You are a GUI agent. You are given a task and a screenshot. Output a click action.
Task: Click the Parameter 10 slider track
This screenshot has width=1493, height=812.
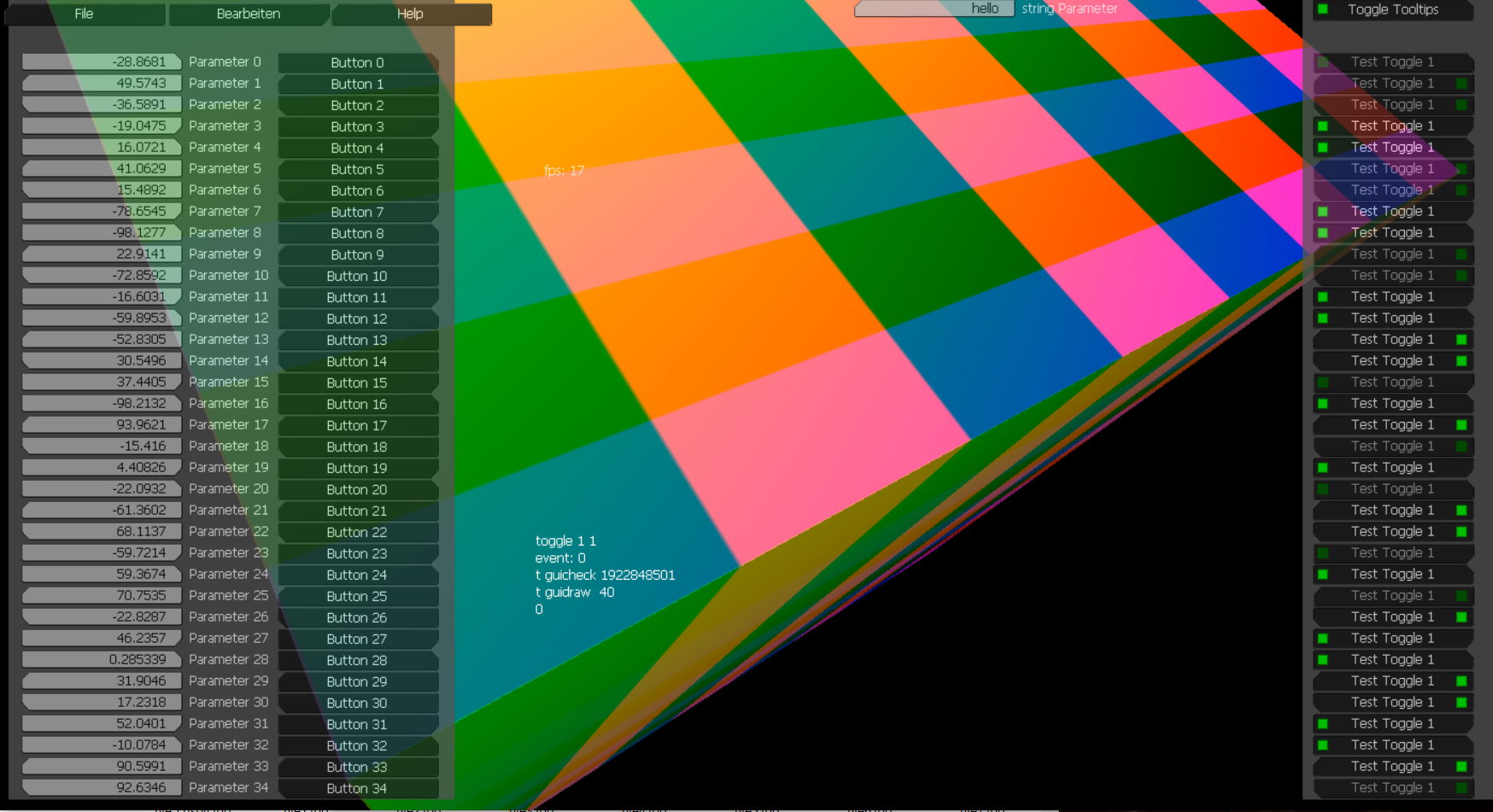pos(101,275)
